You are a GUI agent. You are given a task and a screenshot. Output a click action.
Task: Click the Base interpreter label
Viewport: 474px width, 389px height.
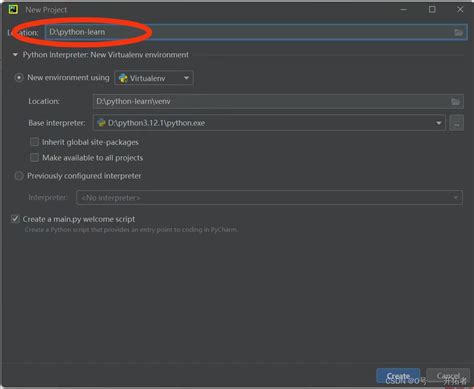[x=57, y=123]
